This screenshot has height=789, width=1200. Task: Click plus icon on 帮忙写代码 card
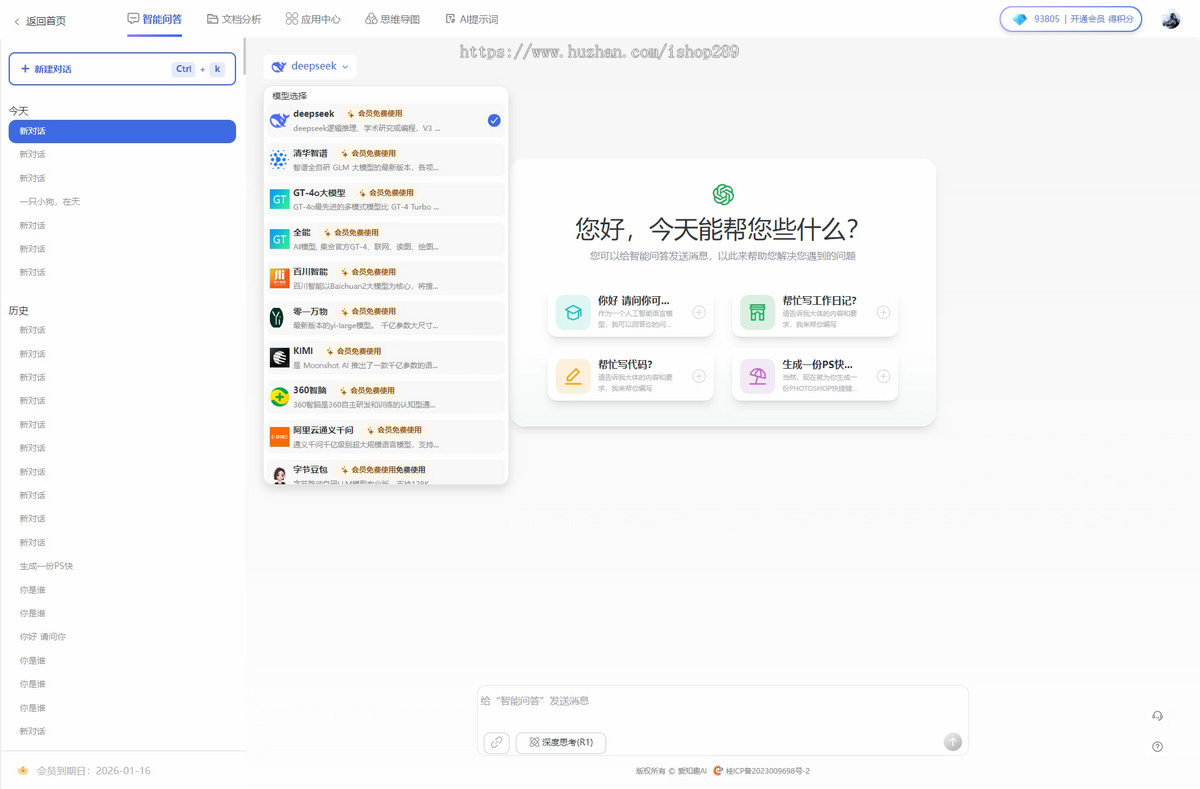pyautogui.click(x=698, y=376)
